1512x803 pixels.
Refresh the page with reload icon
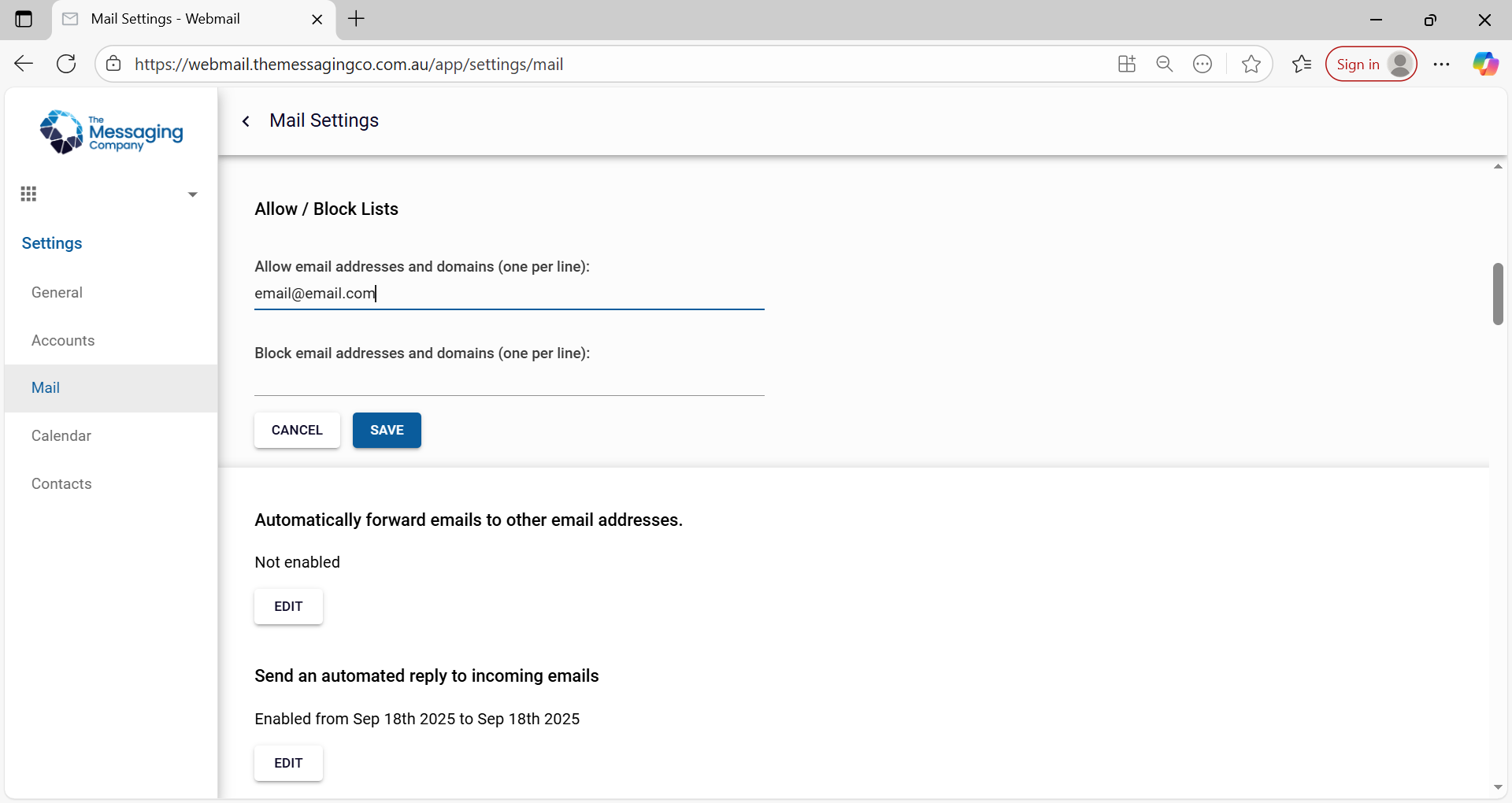(x=67, y=64)
